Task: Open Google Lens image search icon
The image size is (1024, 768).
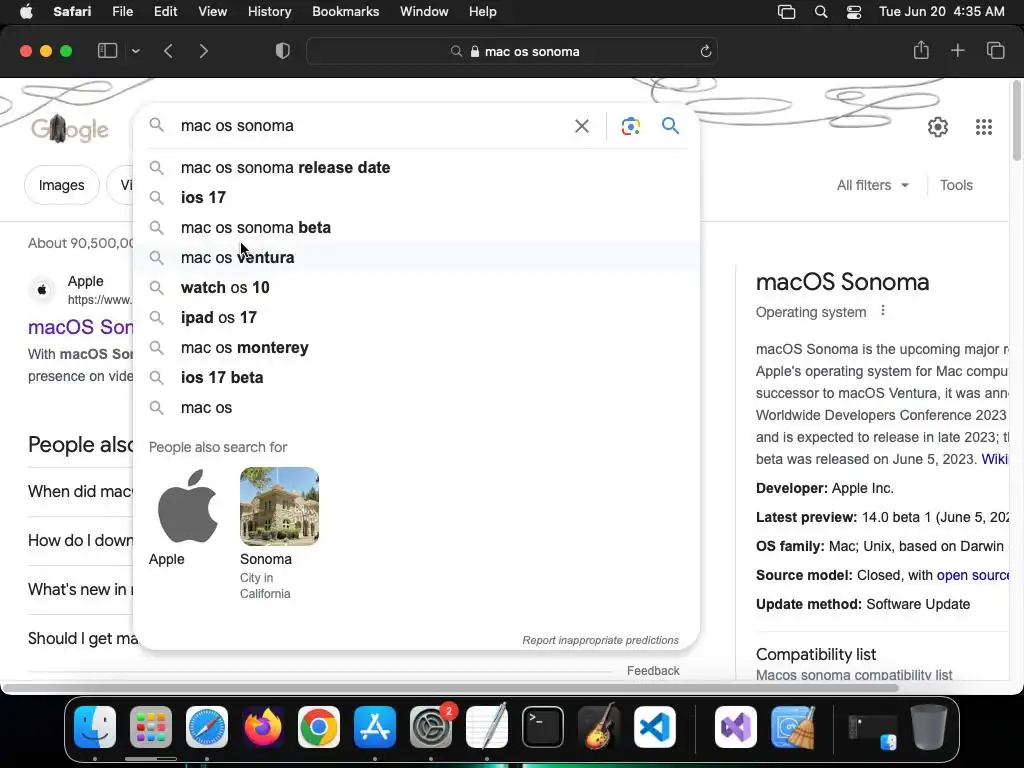Action: [630, 126]
